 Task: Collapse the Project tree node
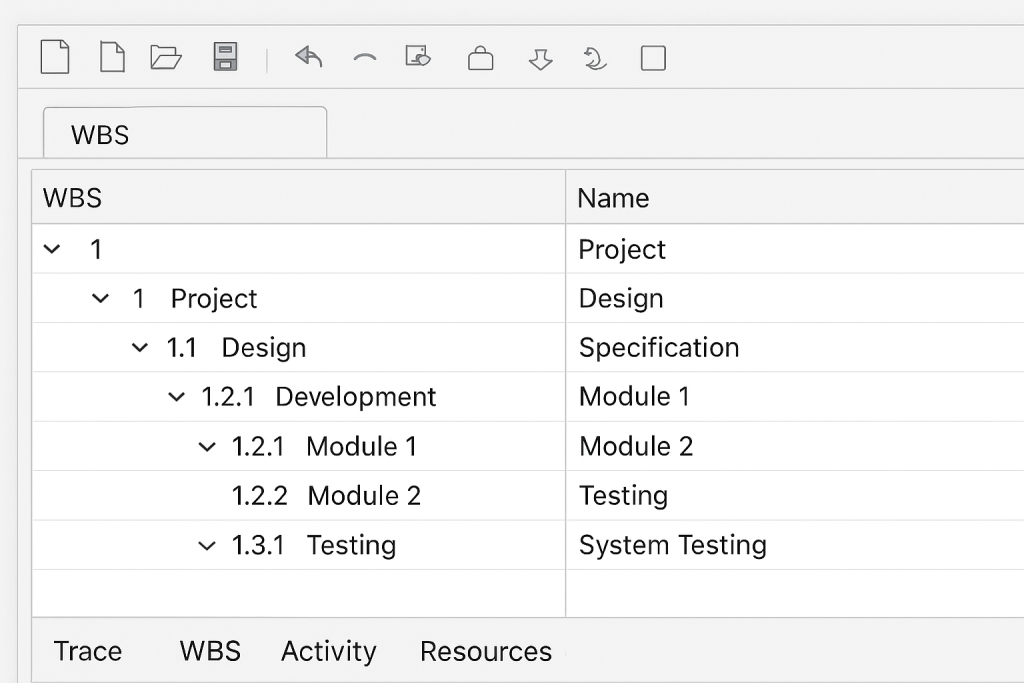pos(99,298)
